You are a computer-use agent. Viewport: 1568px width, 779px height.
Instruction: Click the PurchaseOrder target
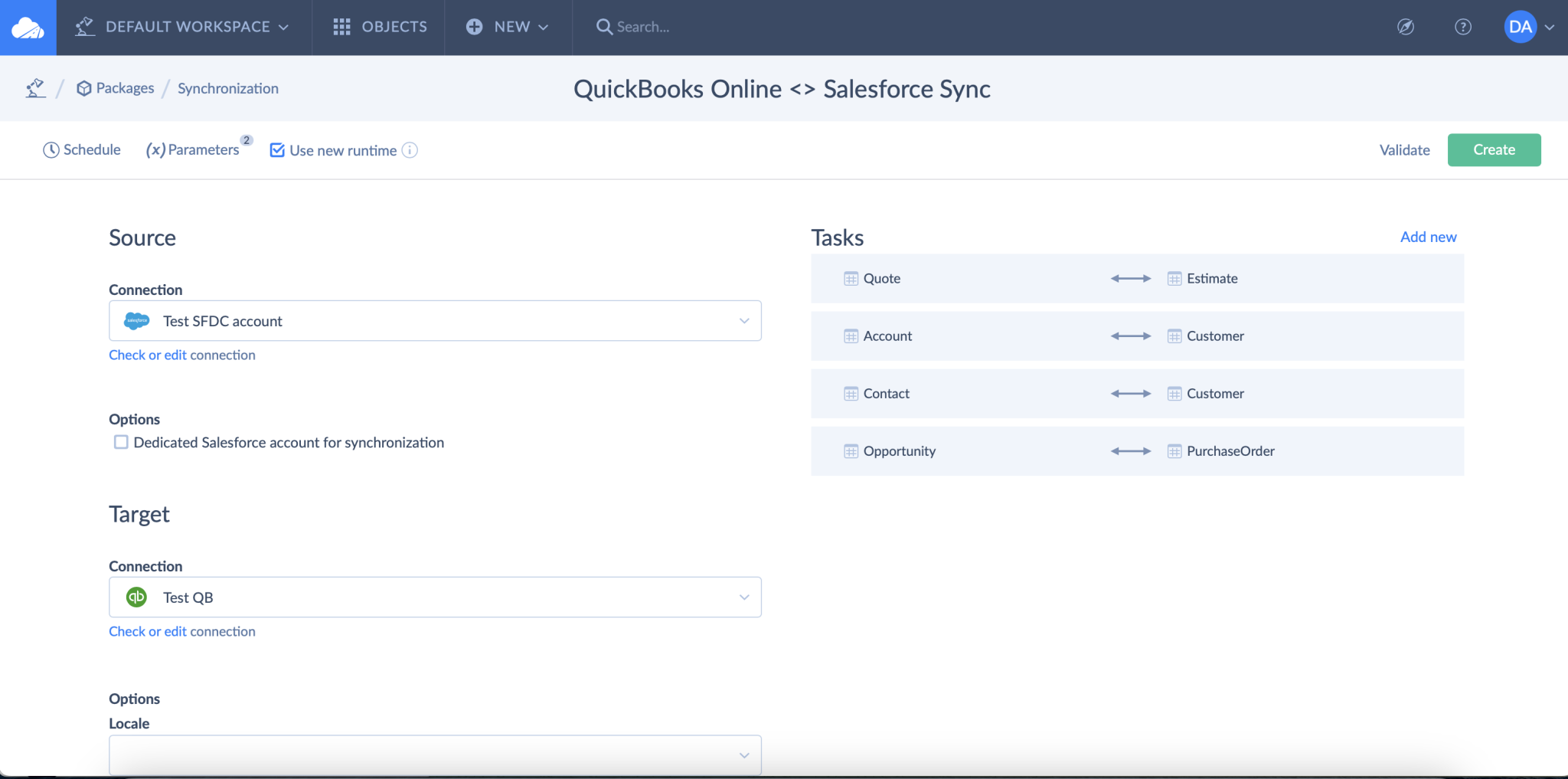(x=1230, y=451)
